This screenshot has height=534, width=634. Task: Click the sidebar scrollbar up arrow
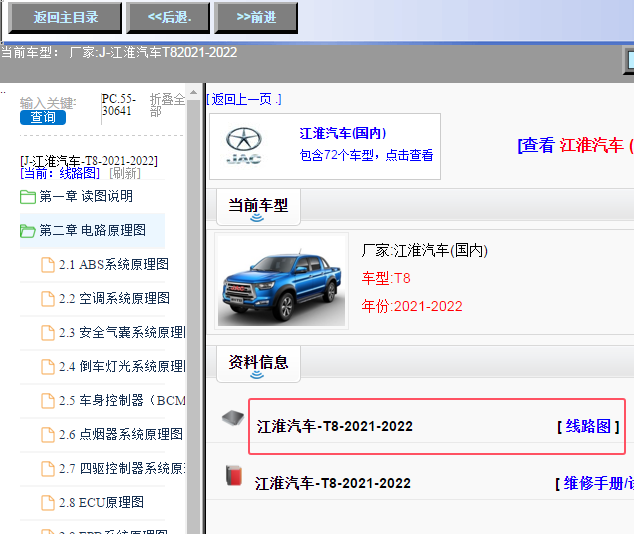coord(194,93)
